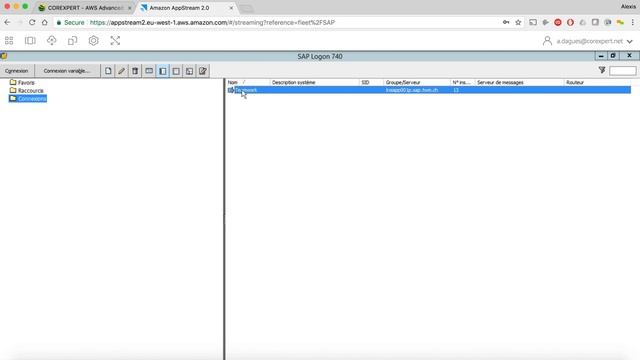The image size is (640, 360).
Task: Click the browser home icon
Action: pos(44,22)
